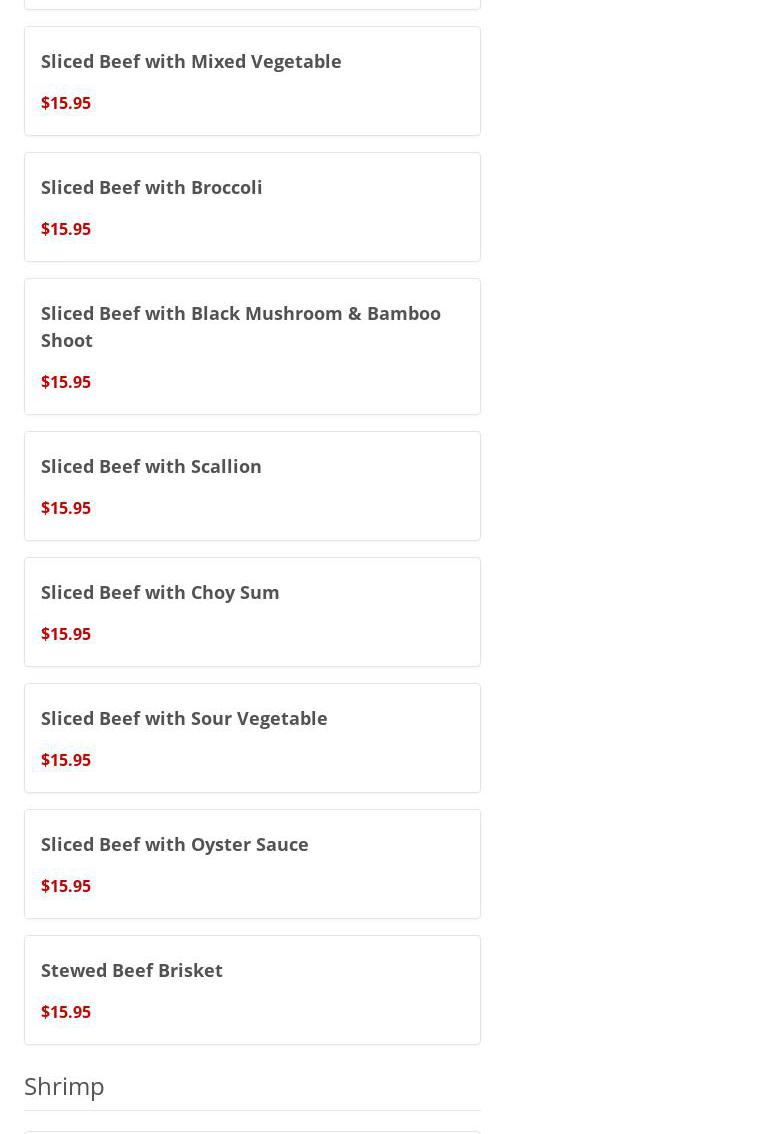The height and width of the screenshot is (1134, 770).
Task: Click the Shrimp section heading
Action: (64, 1086)
